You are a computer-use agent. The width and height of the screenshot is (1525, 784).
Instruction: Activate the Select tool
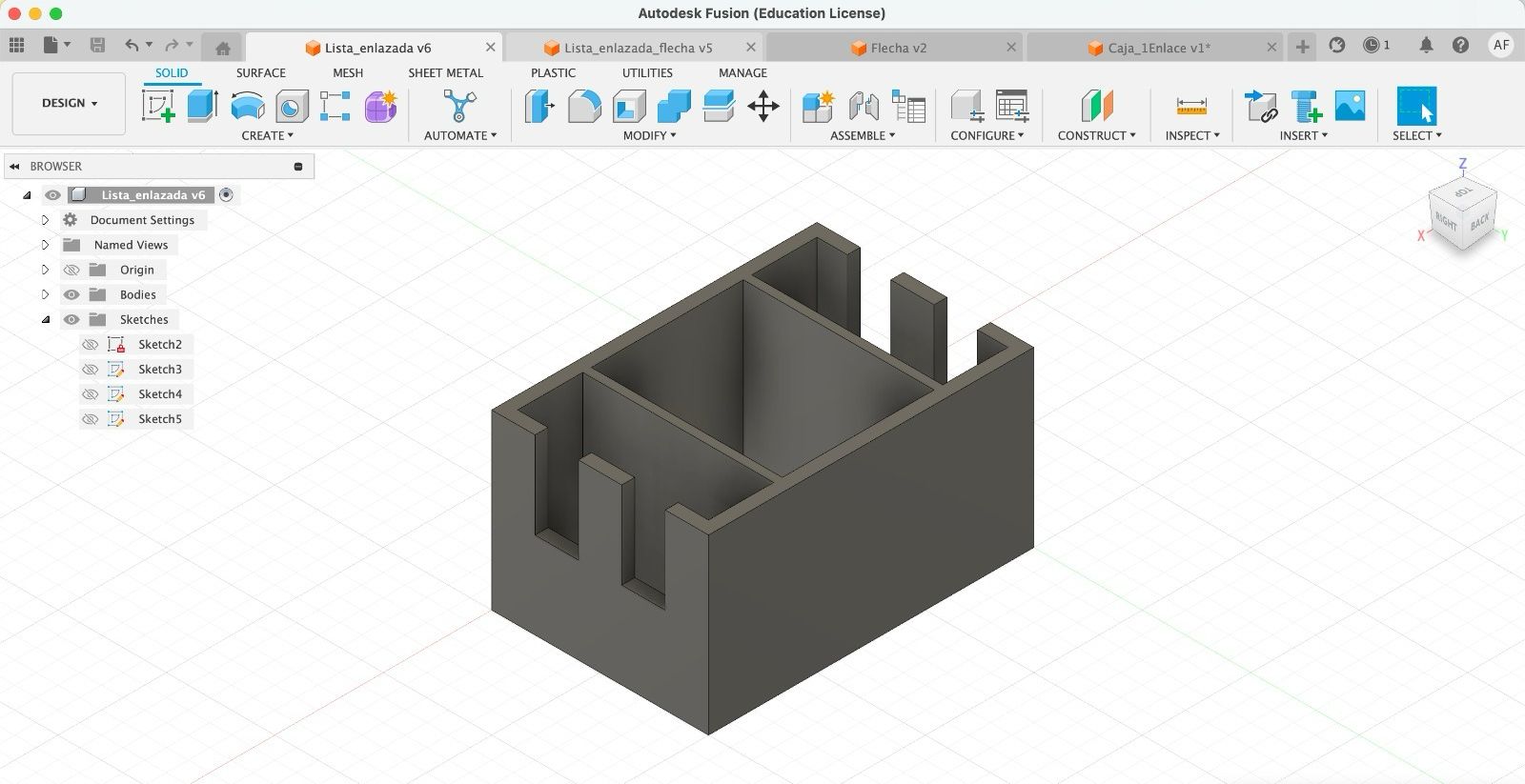(1416, 106)
